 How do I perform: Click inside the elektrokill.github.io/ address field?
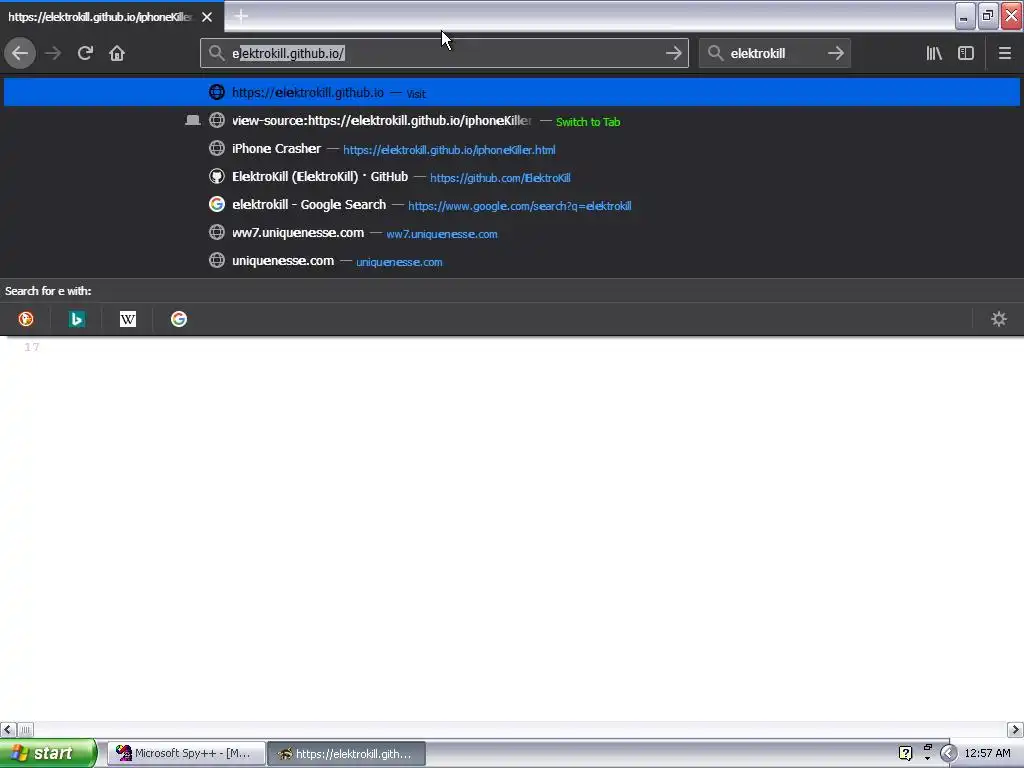coord(444,53)
